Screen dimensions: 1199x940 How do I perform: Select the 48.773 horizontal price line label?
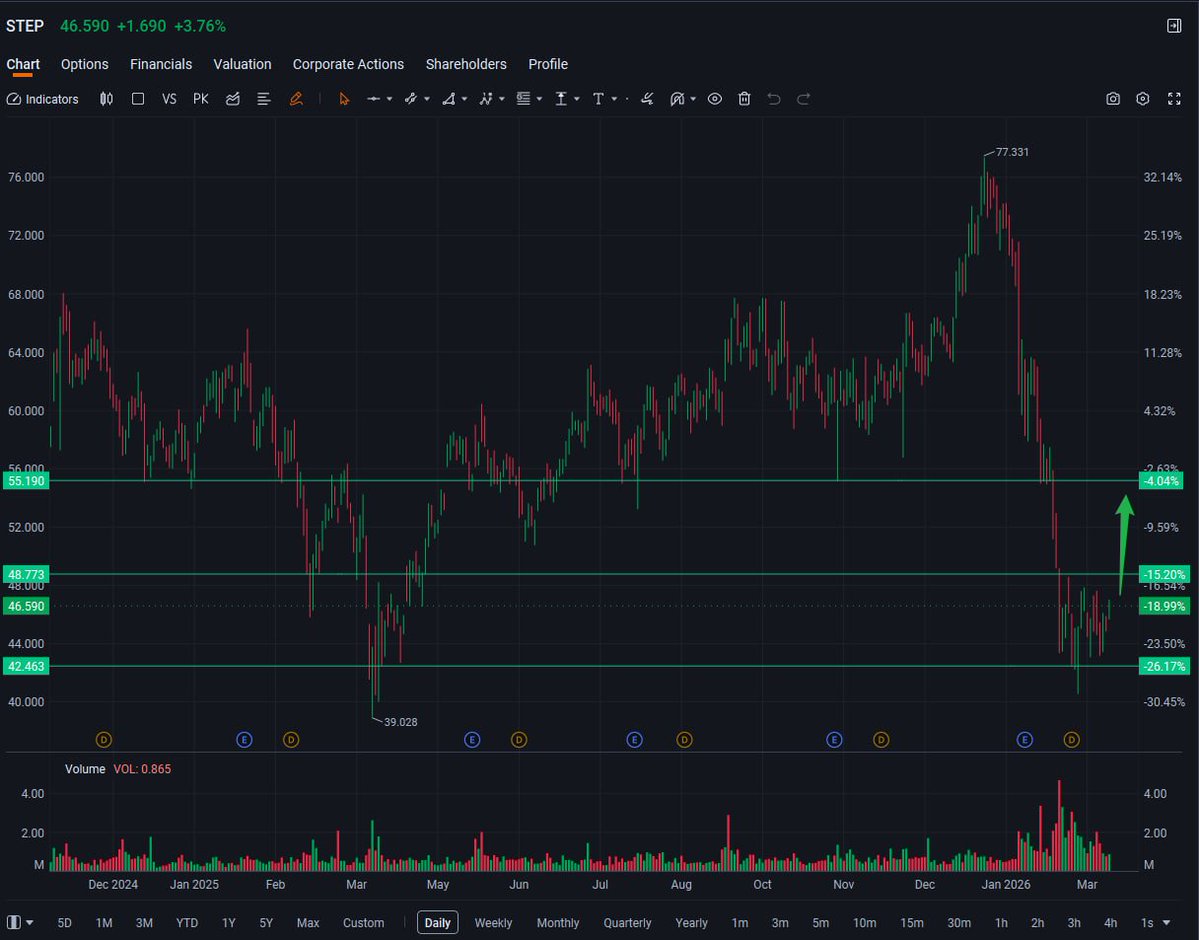pos(26,574)
